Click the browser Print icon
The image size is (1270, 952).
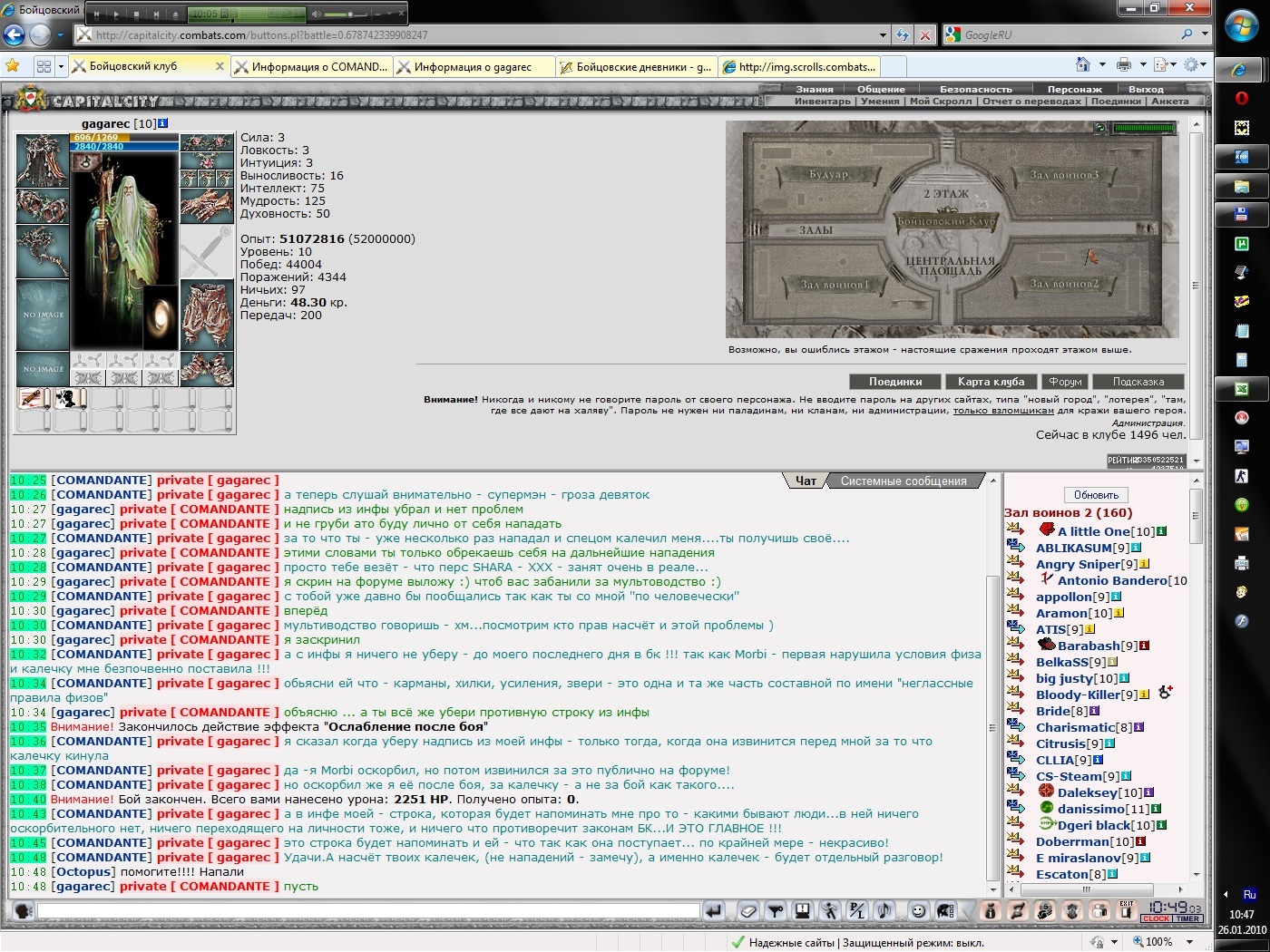(x=1124, y=64)
